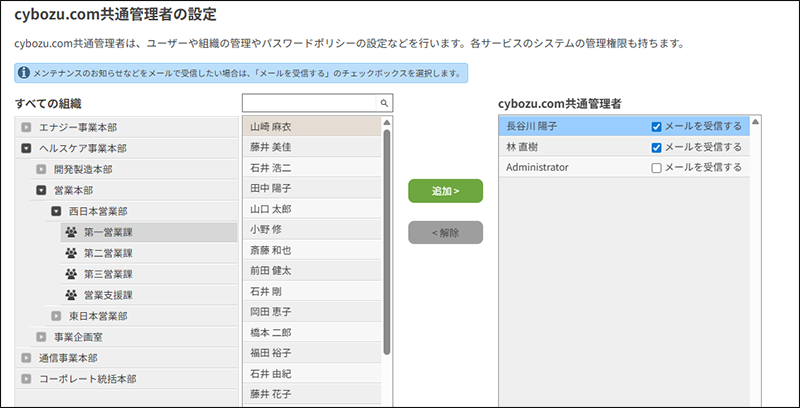Screen dimensions: 800x408
Task: Select administrator 長谷川 陽子
Action: click(624, 126)
